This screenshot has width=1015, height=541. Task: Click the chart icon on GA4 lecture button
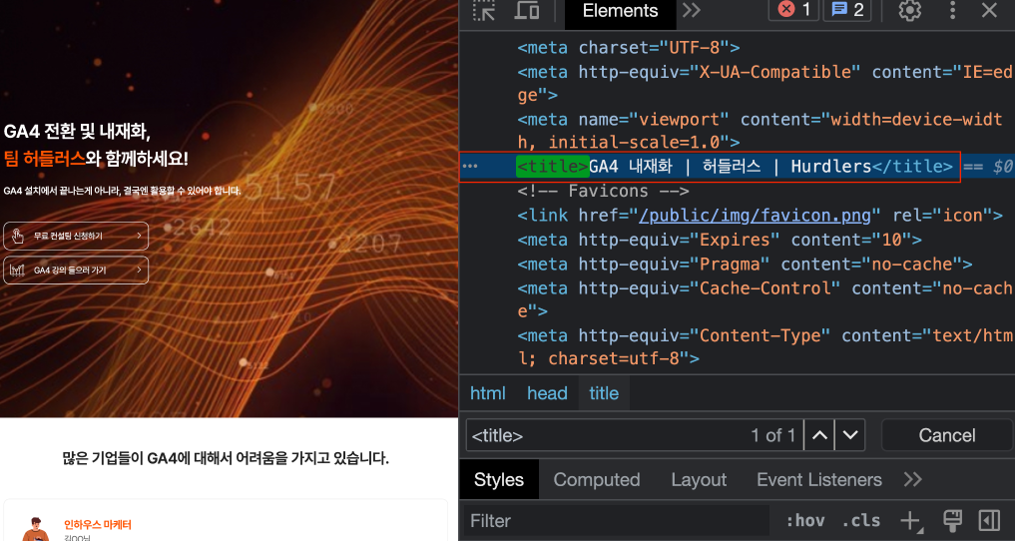tap(17, 270)
